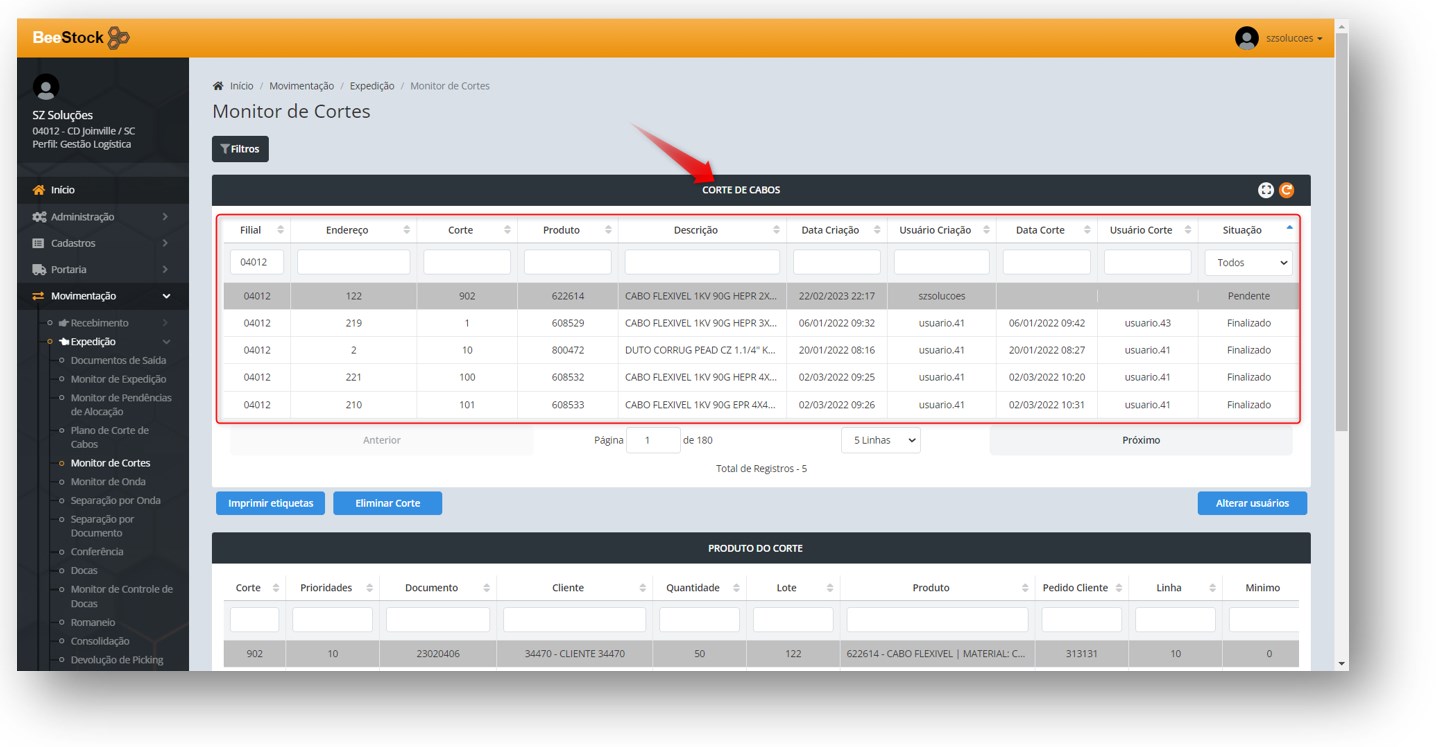Open the Filtros button

point(240,149)
